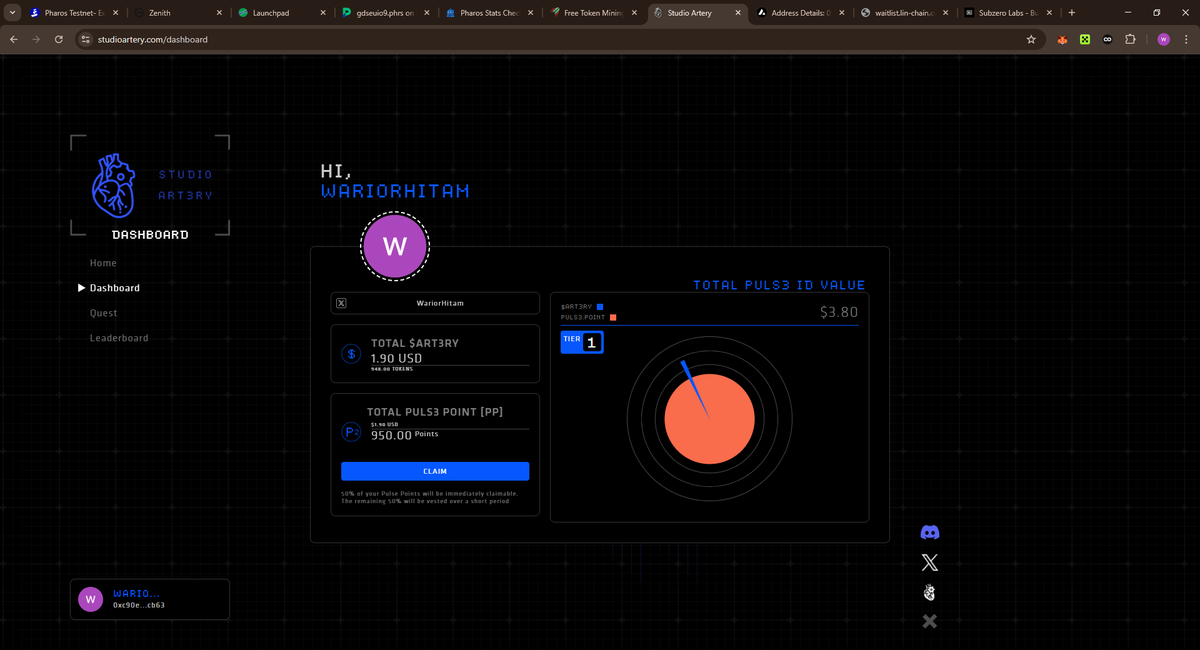Go forward in browser history
The image size is (1200, 650).
click(36, 39)
